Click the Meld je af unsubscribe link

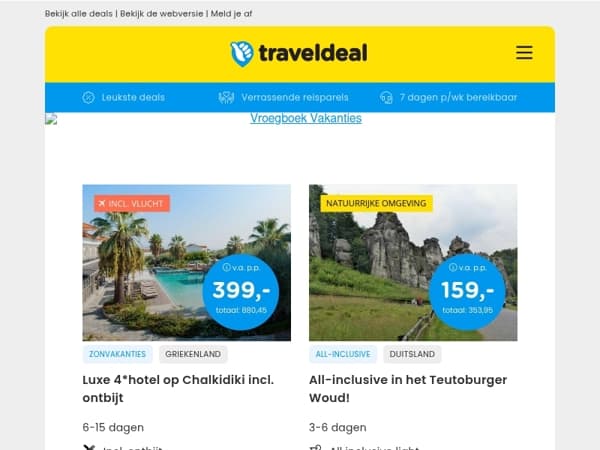pos(231,14)
